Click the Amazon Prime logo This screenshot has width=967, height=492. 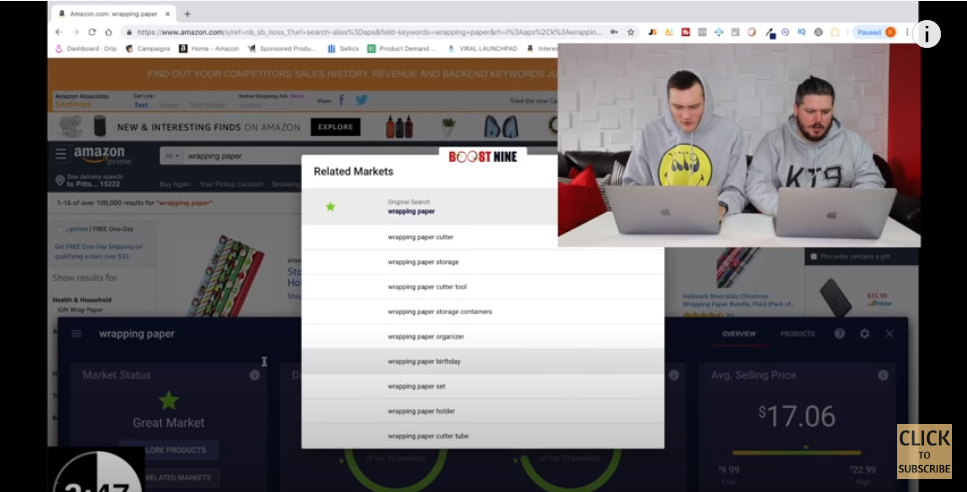click(102, 155)
